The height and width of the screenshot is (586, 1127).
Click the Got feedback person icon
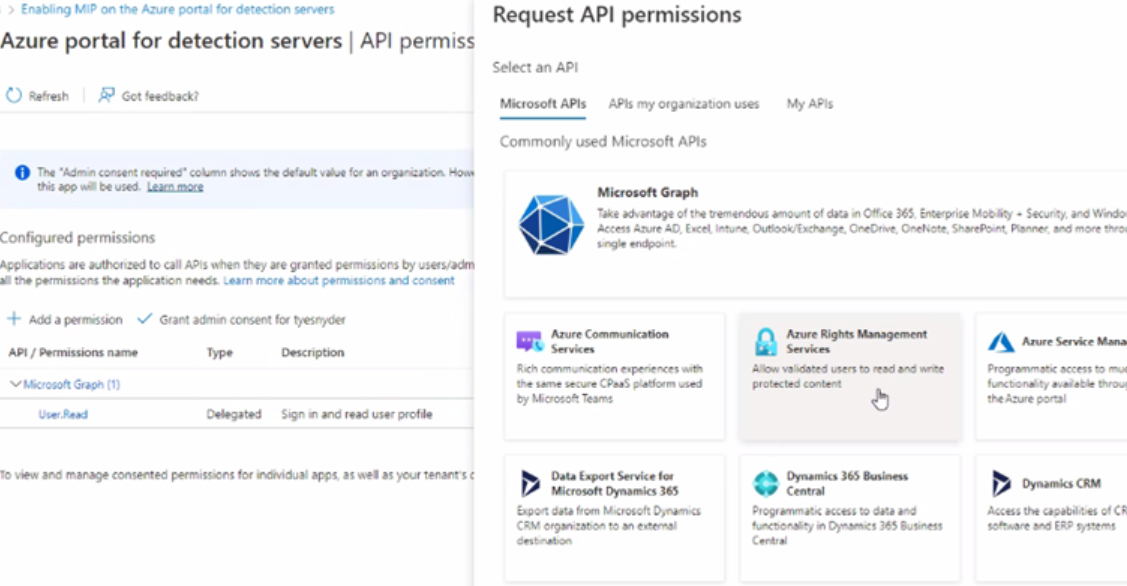(x=106, y=95)
